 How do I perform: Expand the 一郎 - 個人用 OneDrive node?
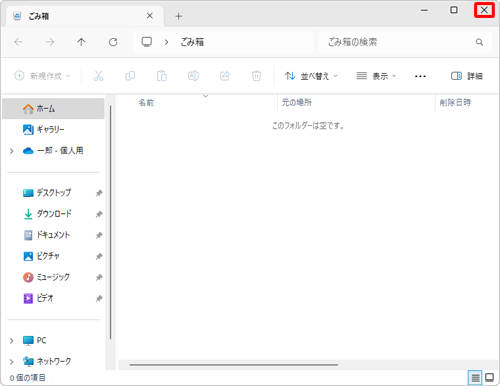coord(11,151)
